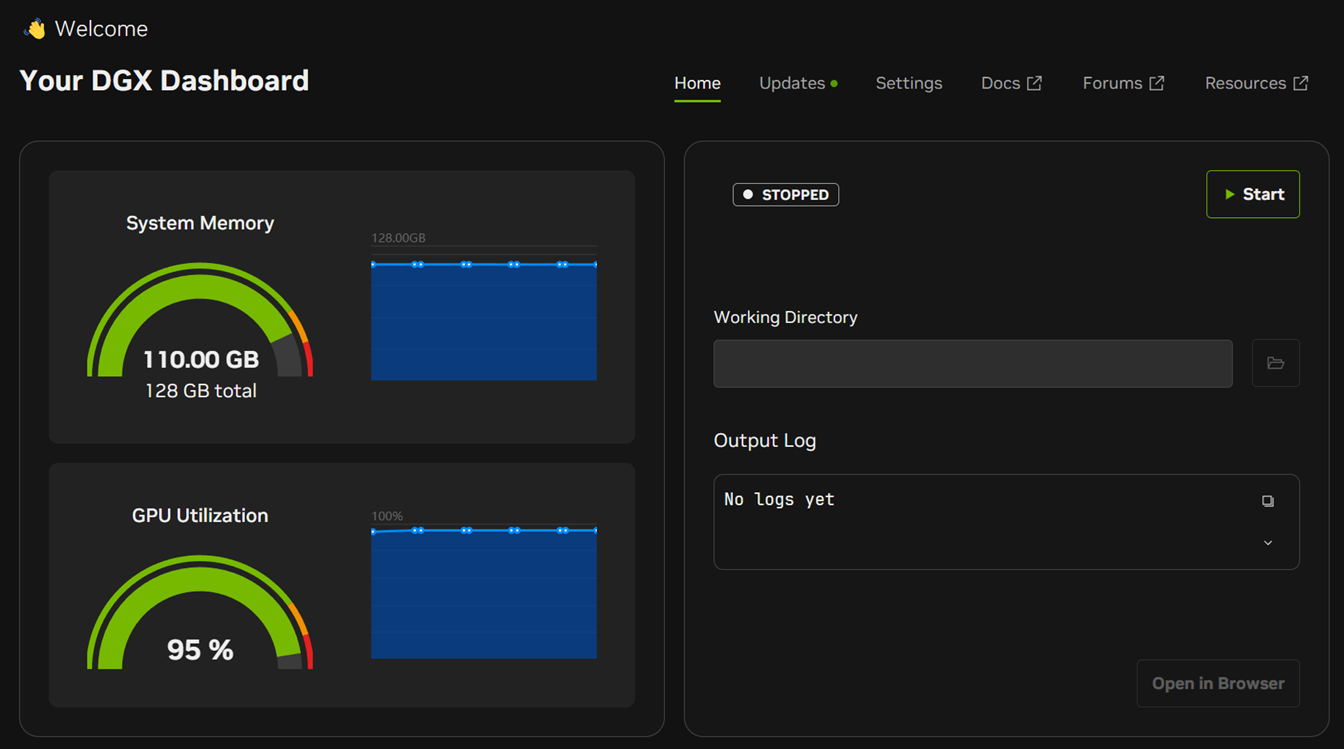
Task: Focus the Working Directory input field
Action: [x=973, y=363]
